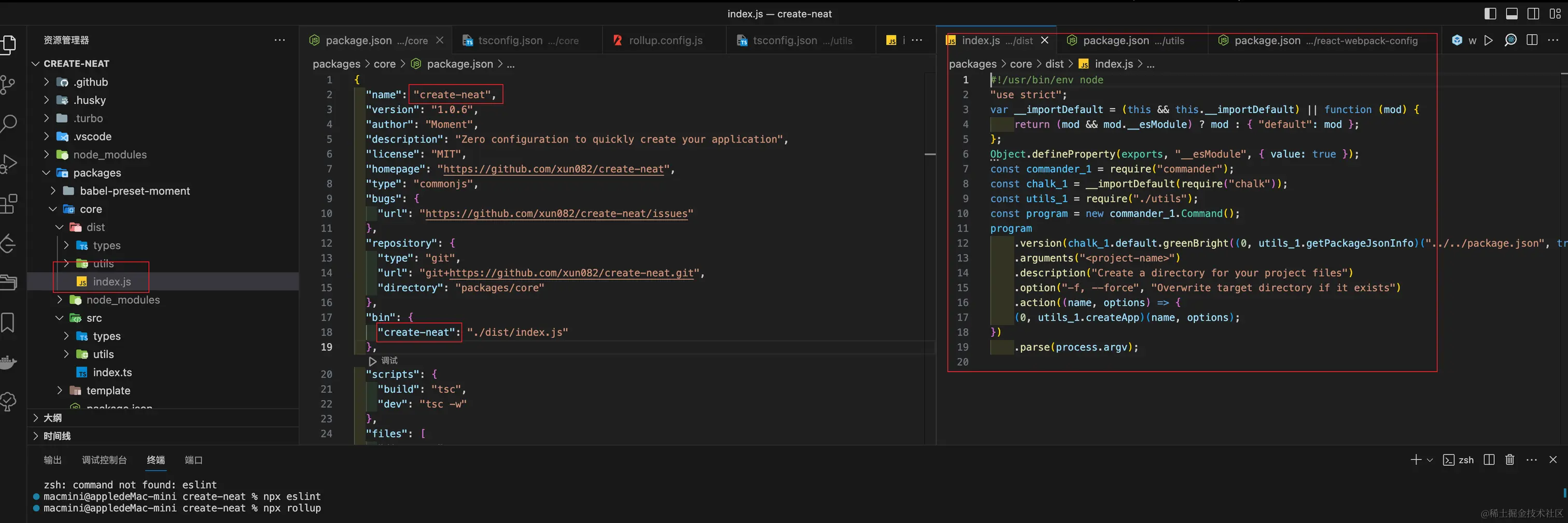Open more actions for left editor group
Viewport: 1568px width, 523px height.
pos(917,40)
